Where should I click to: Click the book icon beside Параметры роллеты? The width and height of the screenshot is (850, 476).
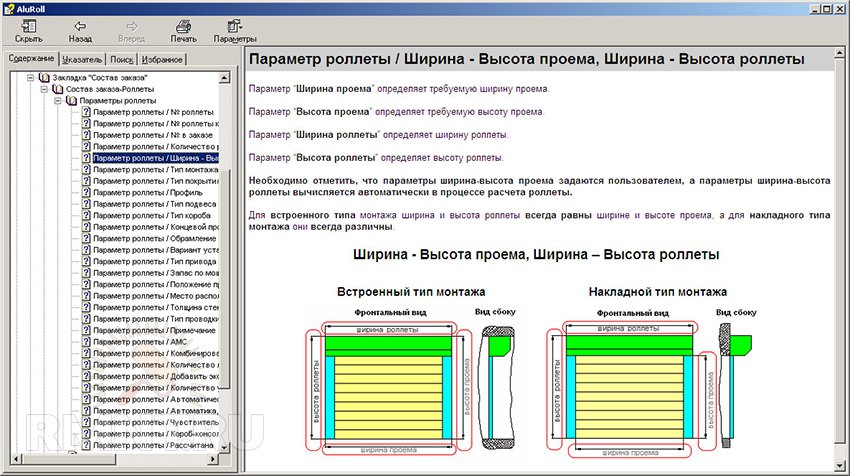click(71, 101)
